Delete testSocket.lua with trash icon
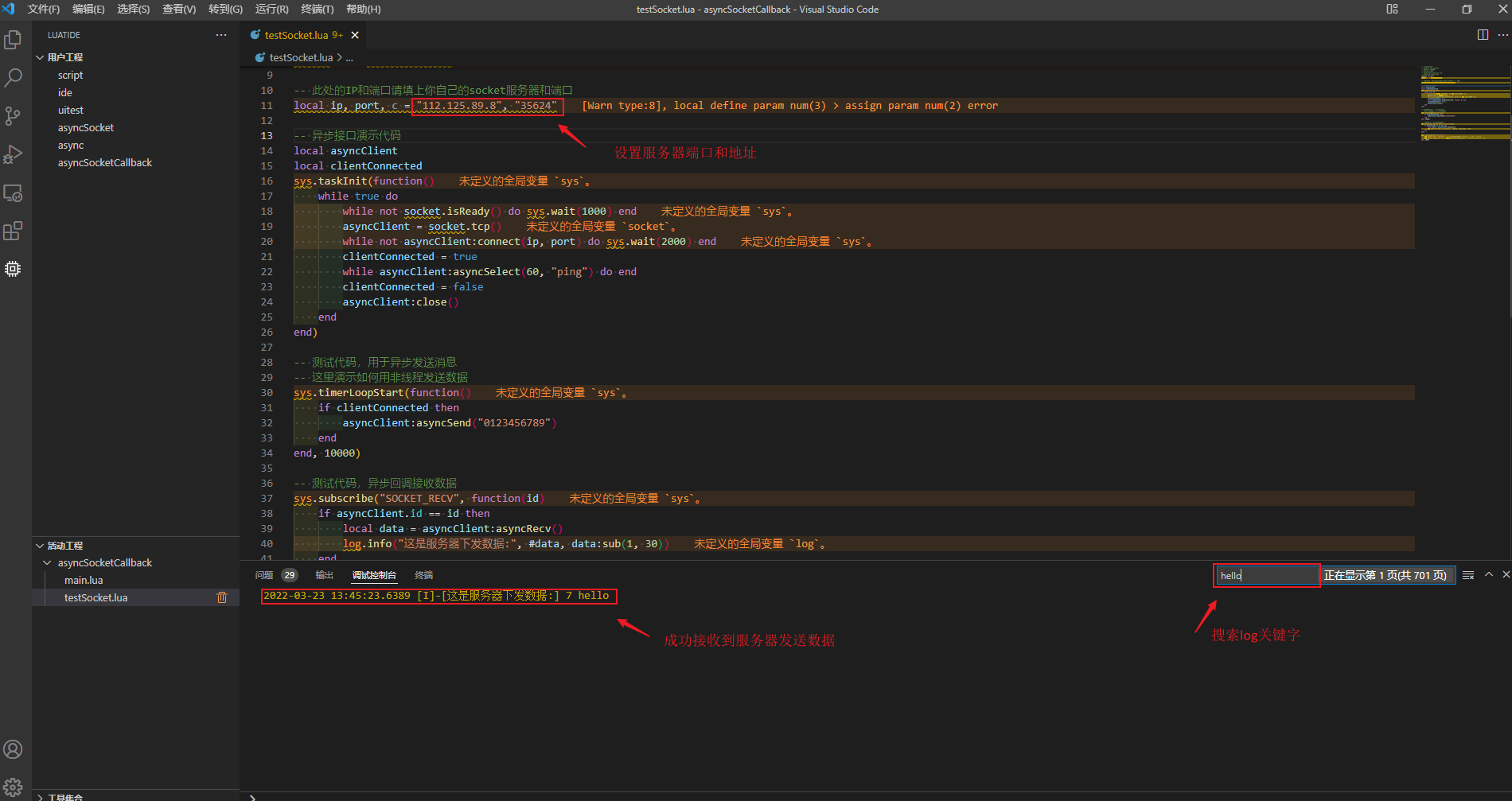1512x801 pixels. pos(222,597)
